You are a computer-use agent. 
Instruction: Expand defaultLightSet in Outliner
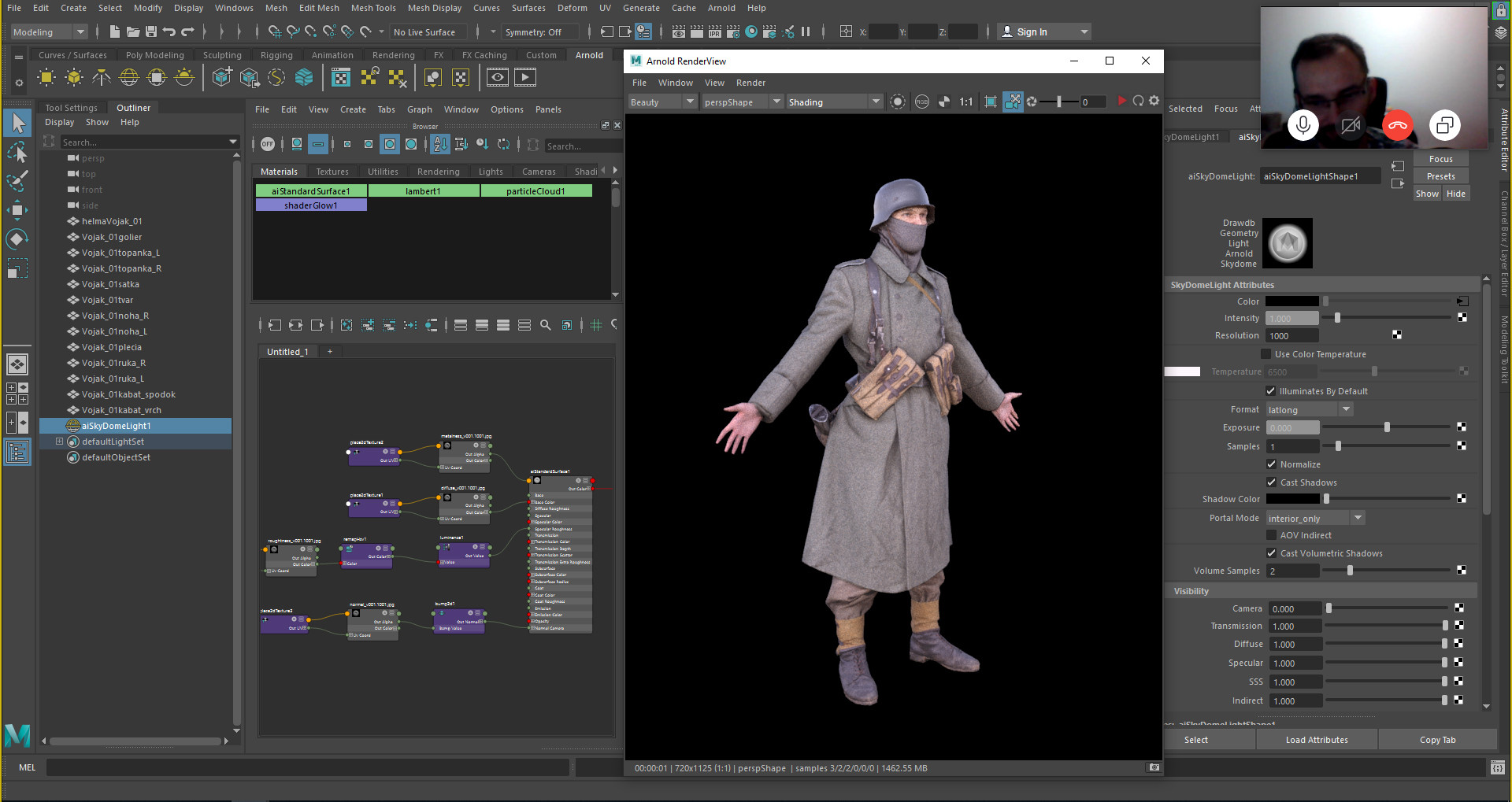[x=59, y=442]
